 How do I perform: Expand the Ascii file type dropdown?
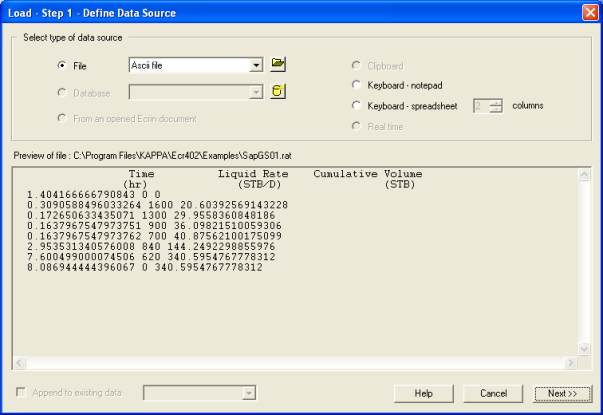tap(256, 66)
